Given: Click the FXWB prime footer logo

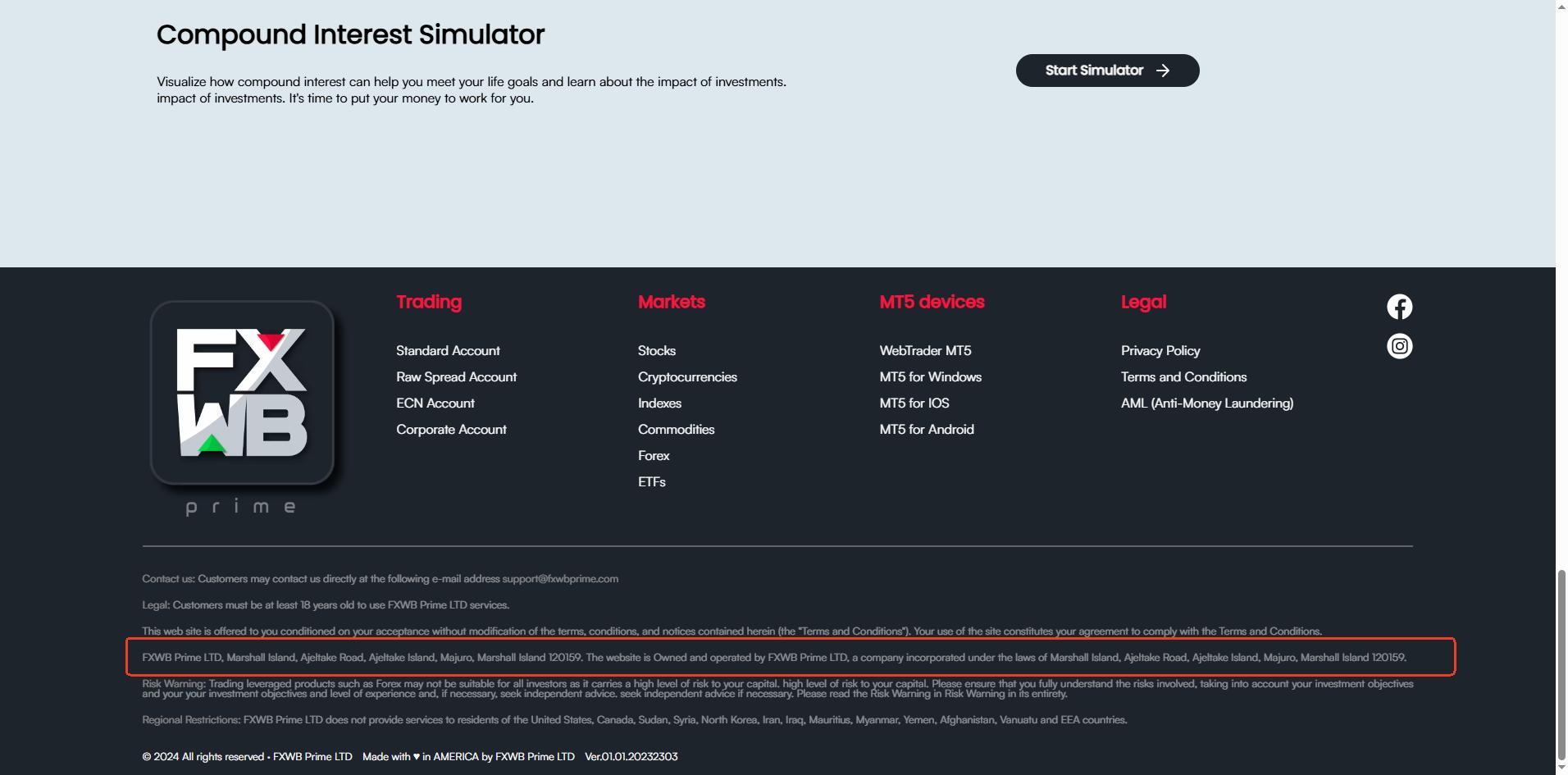Looking at the screenshot, I should tap(242, 407).
